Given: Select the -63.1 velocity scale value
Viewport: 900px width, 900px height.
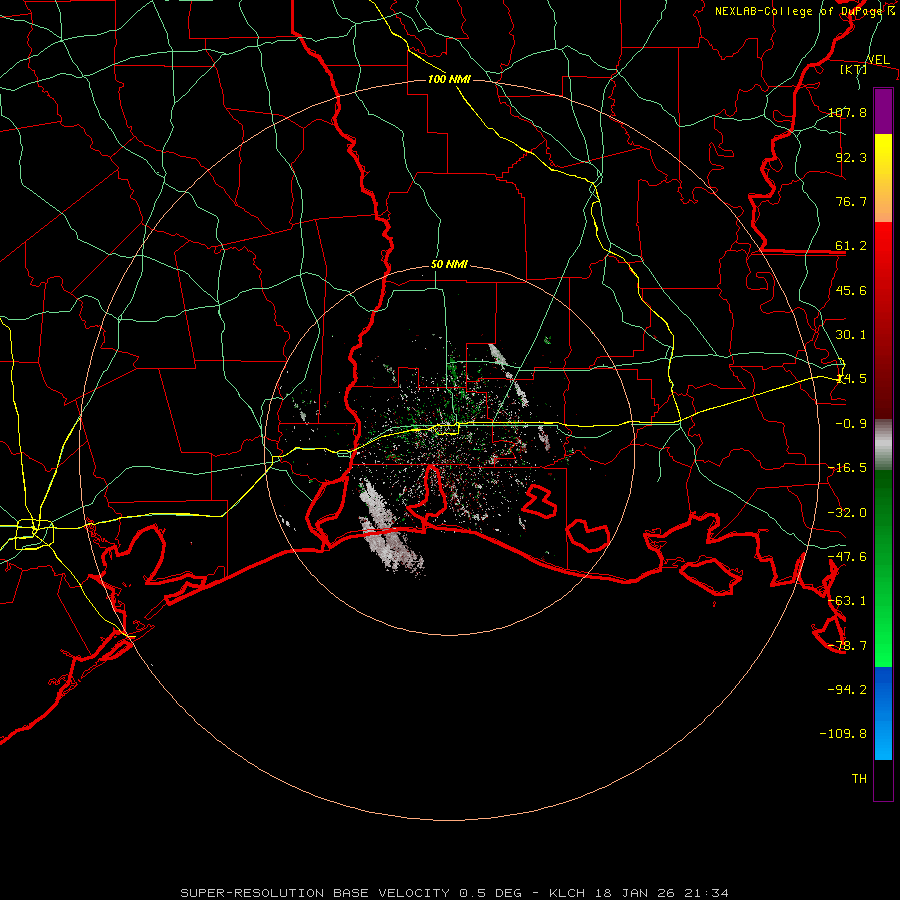Looking at the screenshot, I should 847,601.
